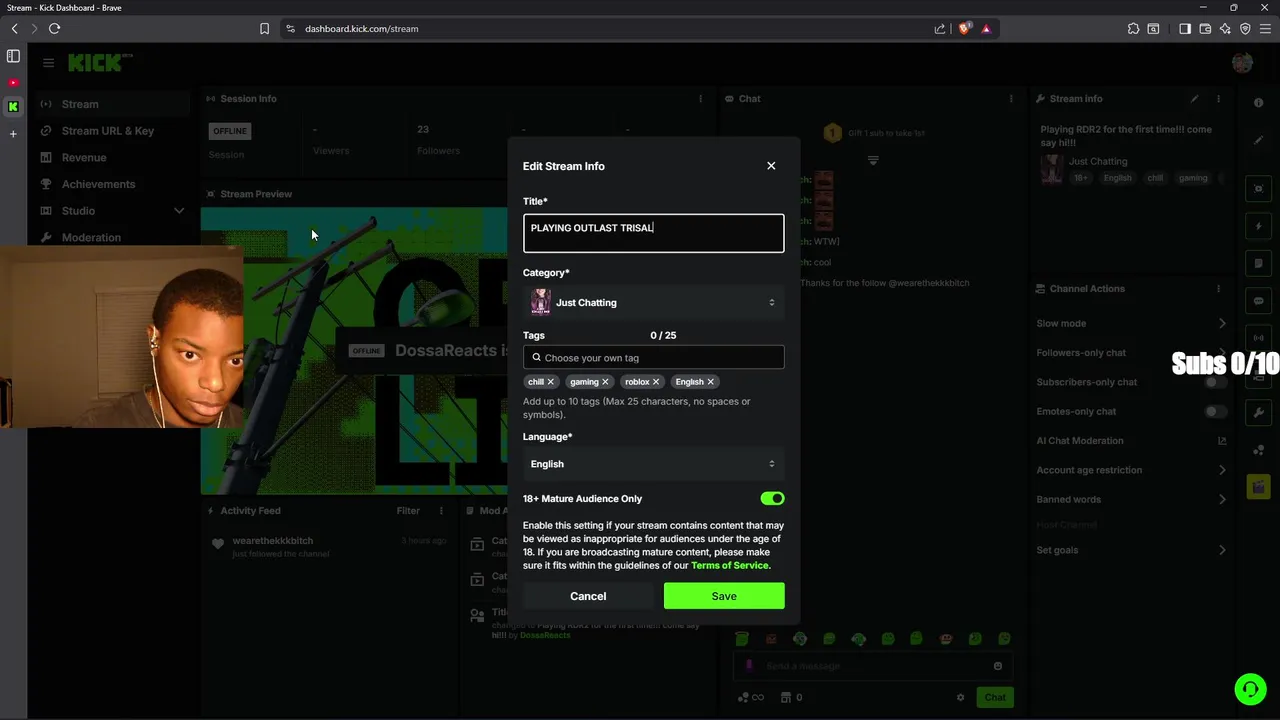Image resolution: width=1280 pixels, height=720 pixels.
Task: Toggle Subscribers-only chat switch
Action: click(1215, 382)
